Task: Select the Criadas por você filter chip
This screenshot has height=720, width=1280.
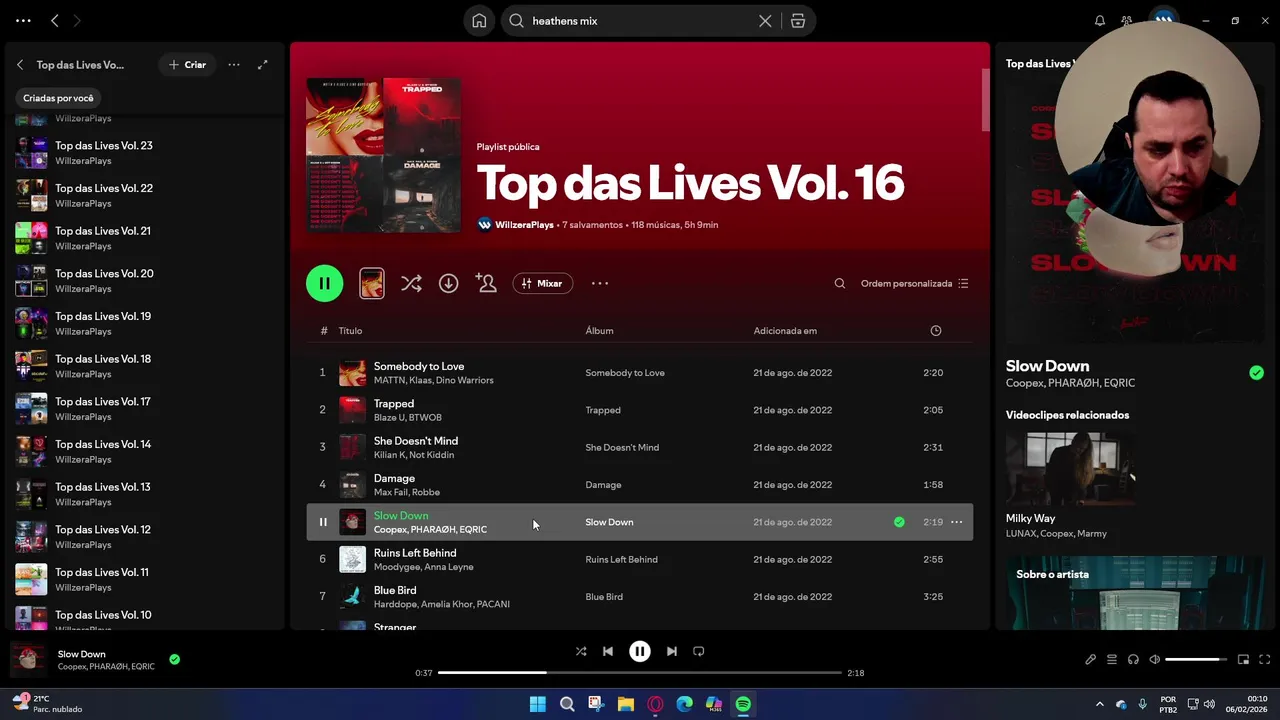Action: (x=58, y=98)
